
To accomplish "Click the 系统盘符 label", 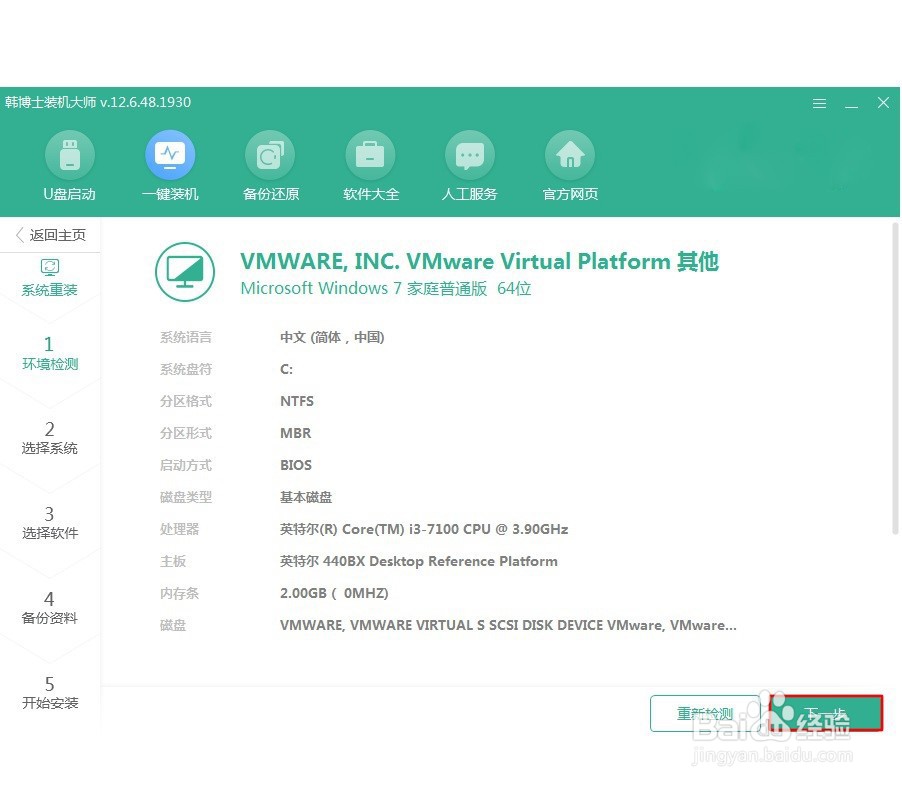I will tap(186, 369).
